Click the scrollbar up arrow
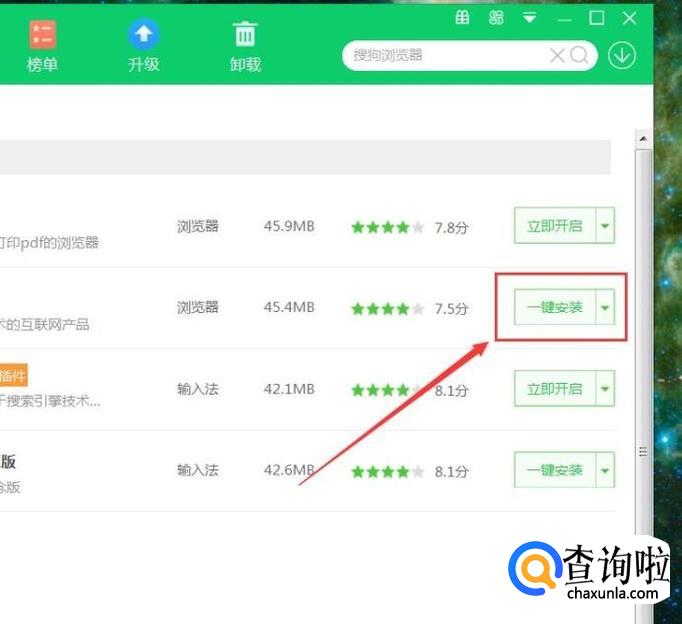The image size is (682, 624). coord(643,139)
